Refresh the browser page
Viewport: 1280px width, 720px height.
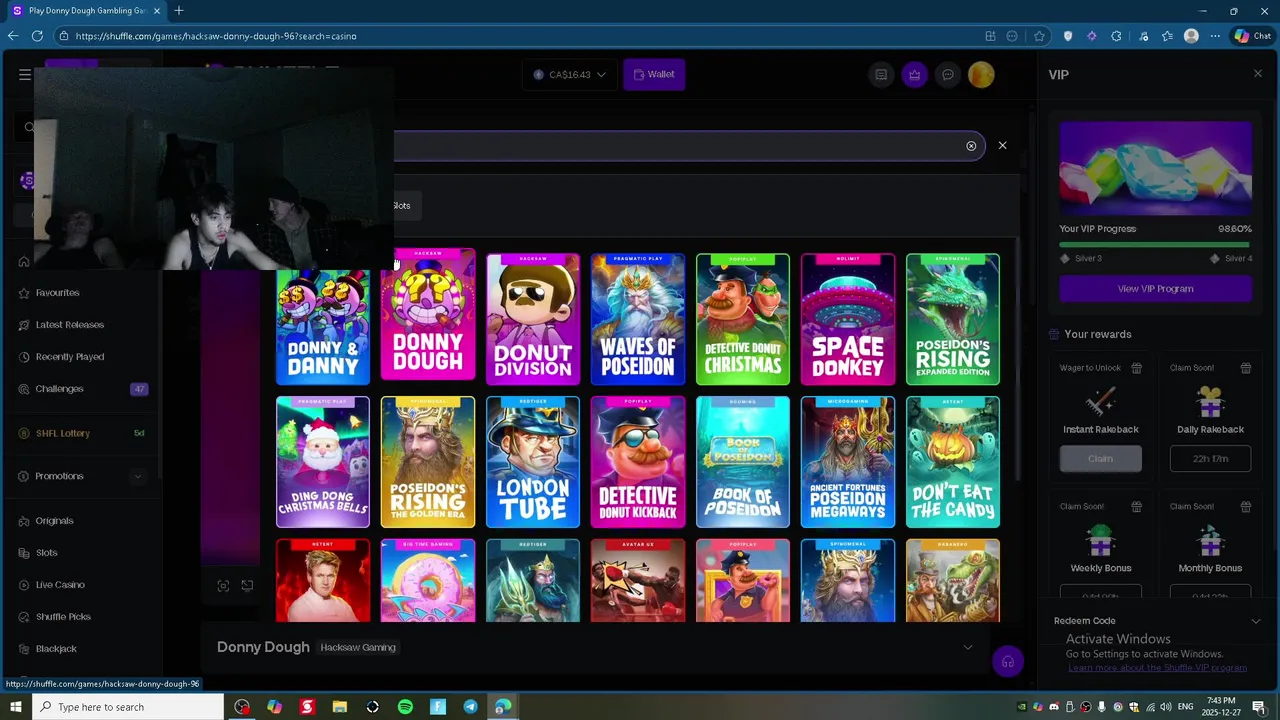[37, 36]
